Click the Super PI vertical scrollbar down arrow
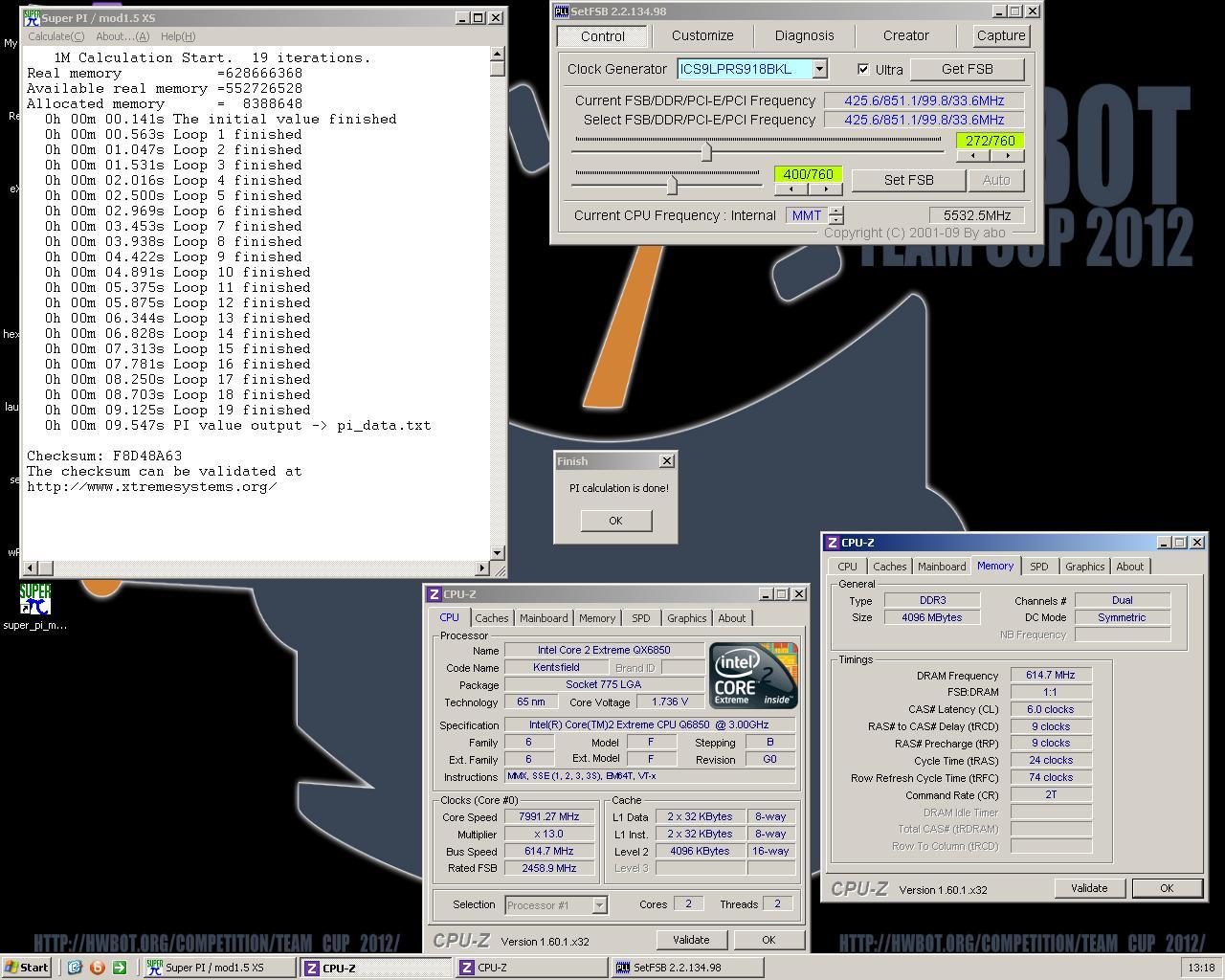1225x980 pixels. point(497,552)
